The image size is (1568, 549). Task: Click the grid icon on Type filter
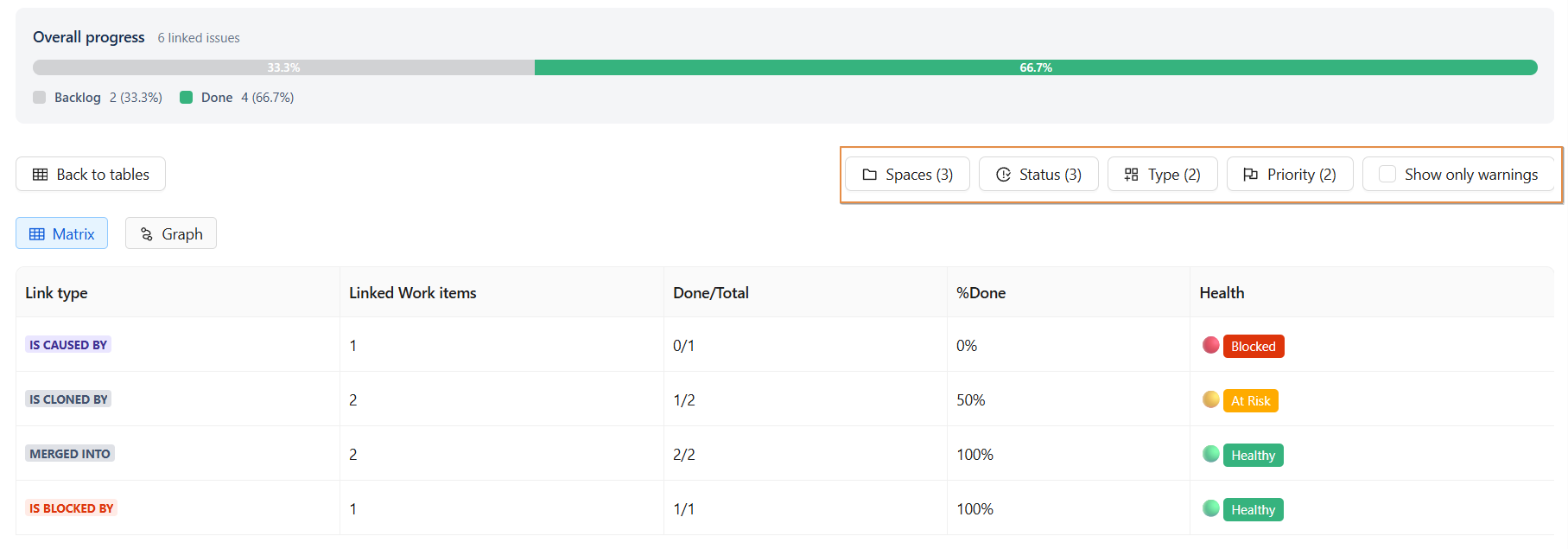(x=1131, y=175)
